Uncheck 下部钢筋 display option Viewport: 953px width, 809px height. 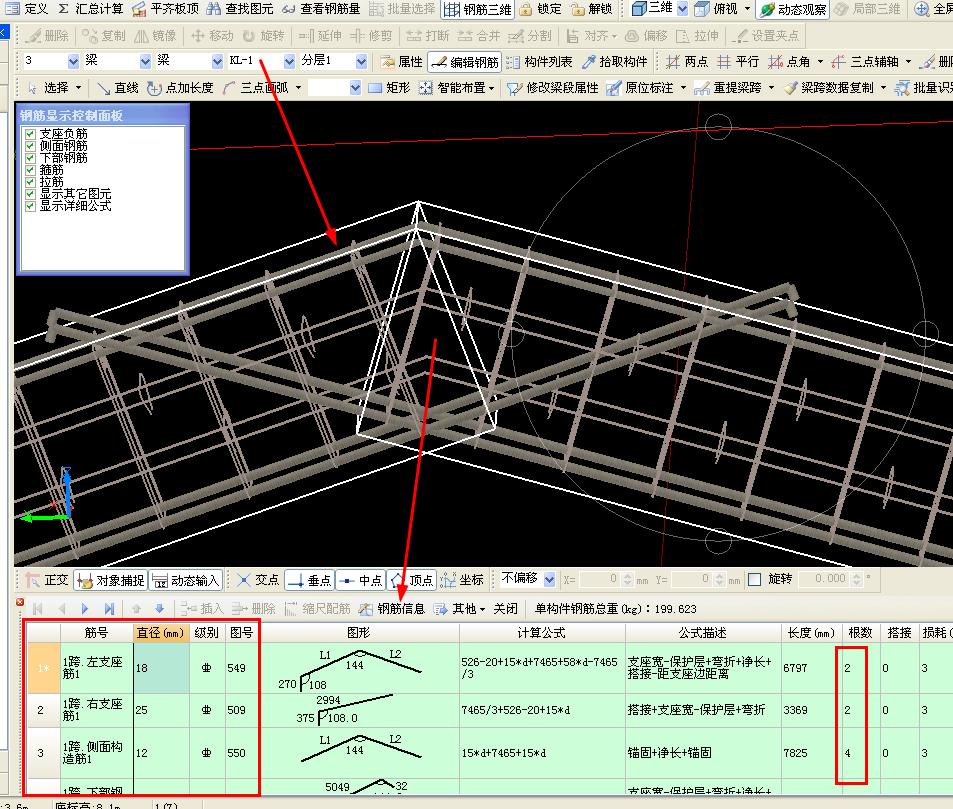30,157
